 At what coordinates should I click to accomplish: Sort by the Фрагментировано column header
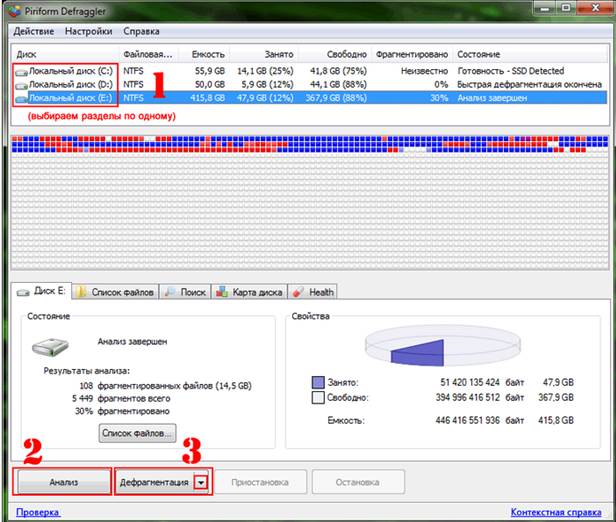pos(412,54)
